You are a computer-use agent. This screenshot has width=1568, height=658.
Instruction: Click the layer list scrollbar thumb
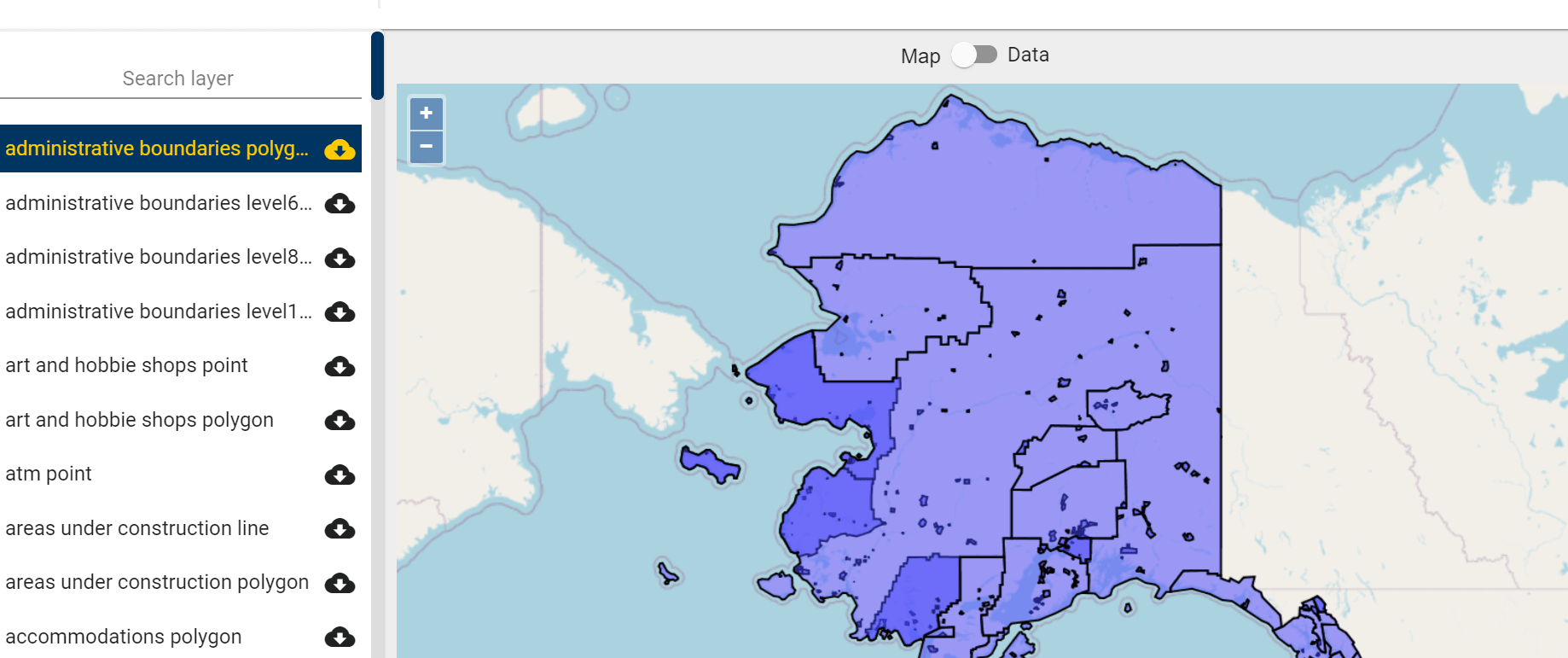point(377,66)
